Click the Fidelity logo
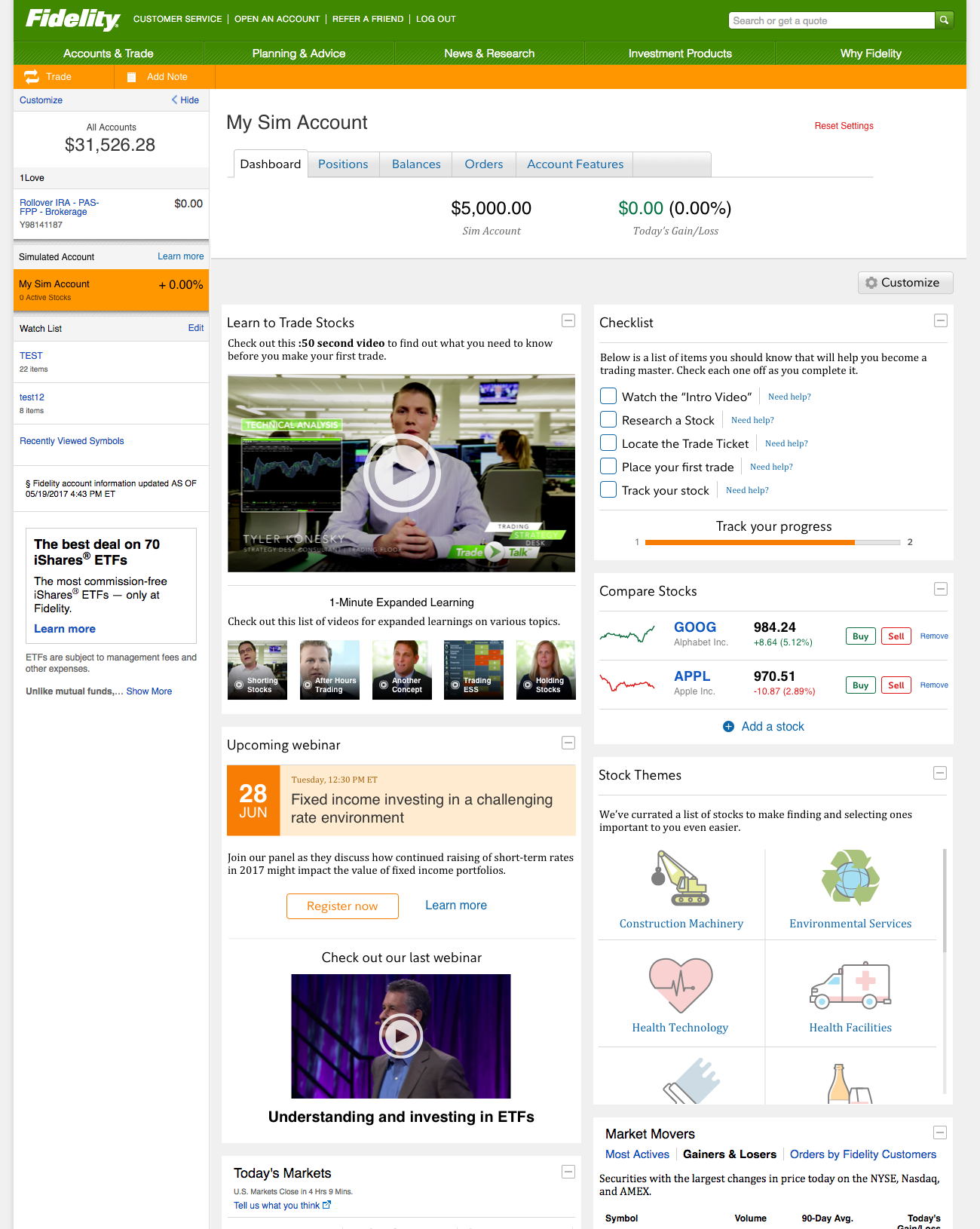Screen dimensions: 980x1229 tap(73, 20)
